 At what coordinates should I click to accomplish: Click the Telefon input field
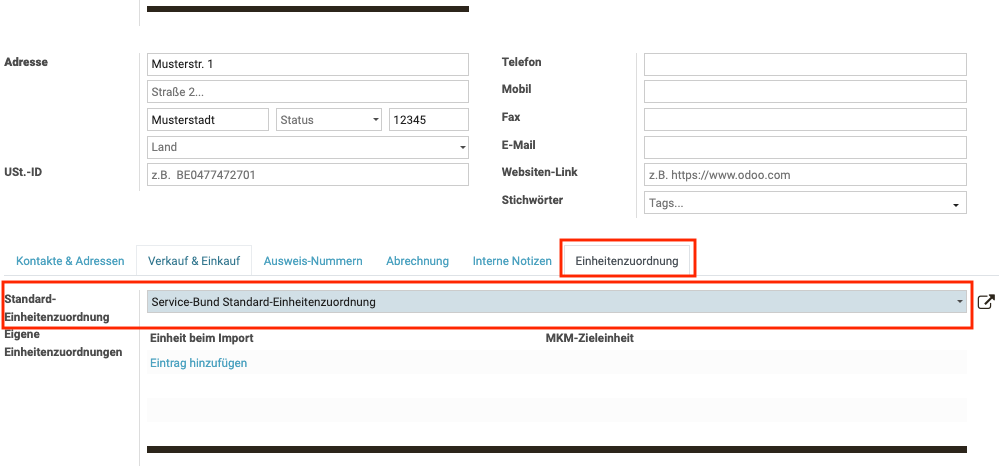point(805,65)
